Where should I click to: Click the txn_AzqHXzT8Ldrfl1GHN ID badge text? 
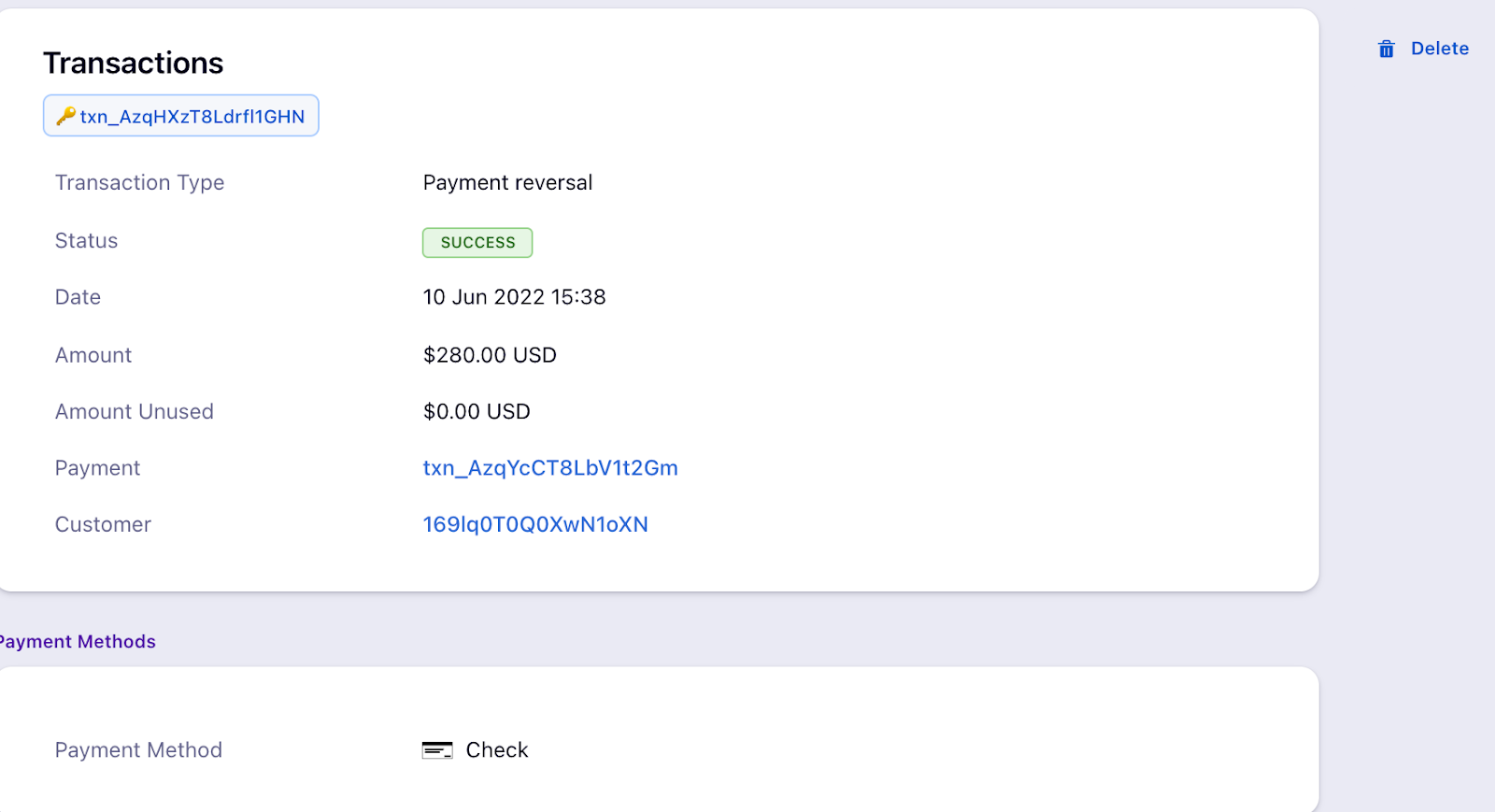point(192,117)
